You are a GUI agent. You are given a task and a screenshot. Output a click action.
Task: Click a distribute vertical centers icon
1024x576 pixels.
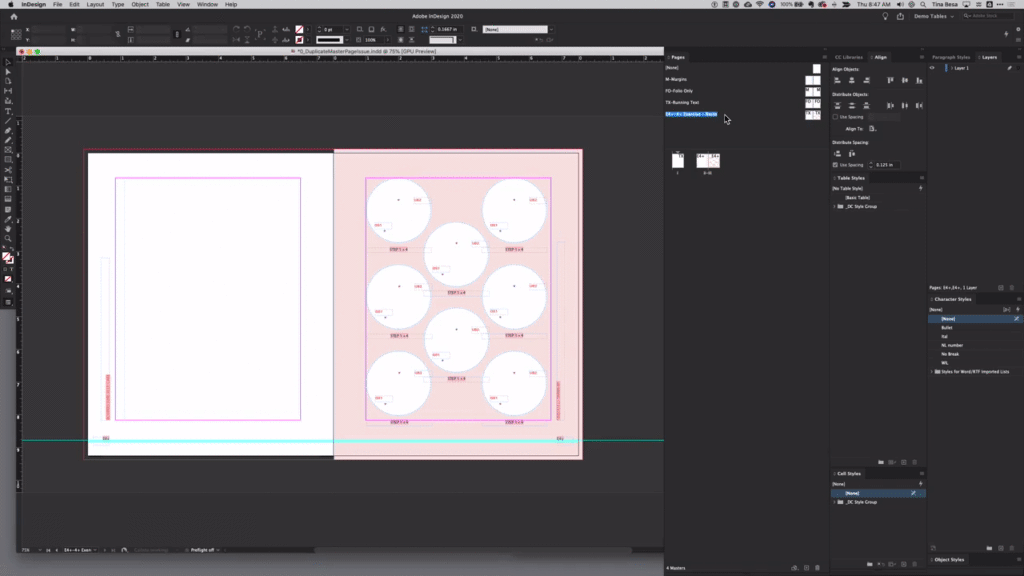pos(851,104)
